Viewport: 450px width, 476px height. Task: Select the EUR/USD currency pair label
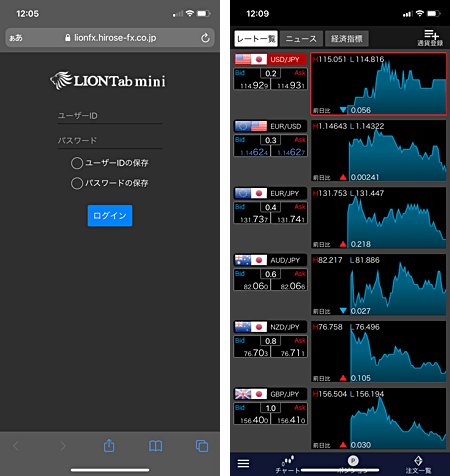tap(286, 127)
